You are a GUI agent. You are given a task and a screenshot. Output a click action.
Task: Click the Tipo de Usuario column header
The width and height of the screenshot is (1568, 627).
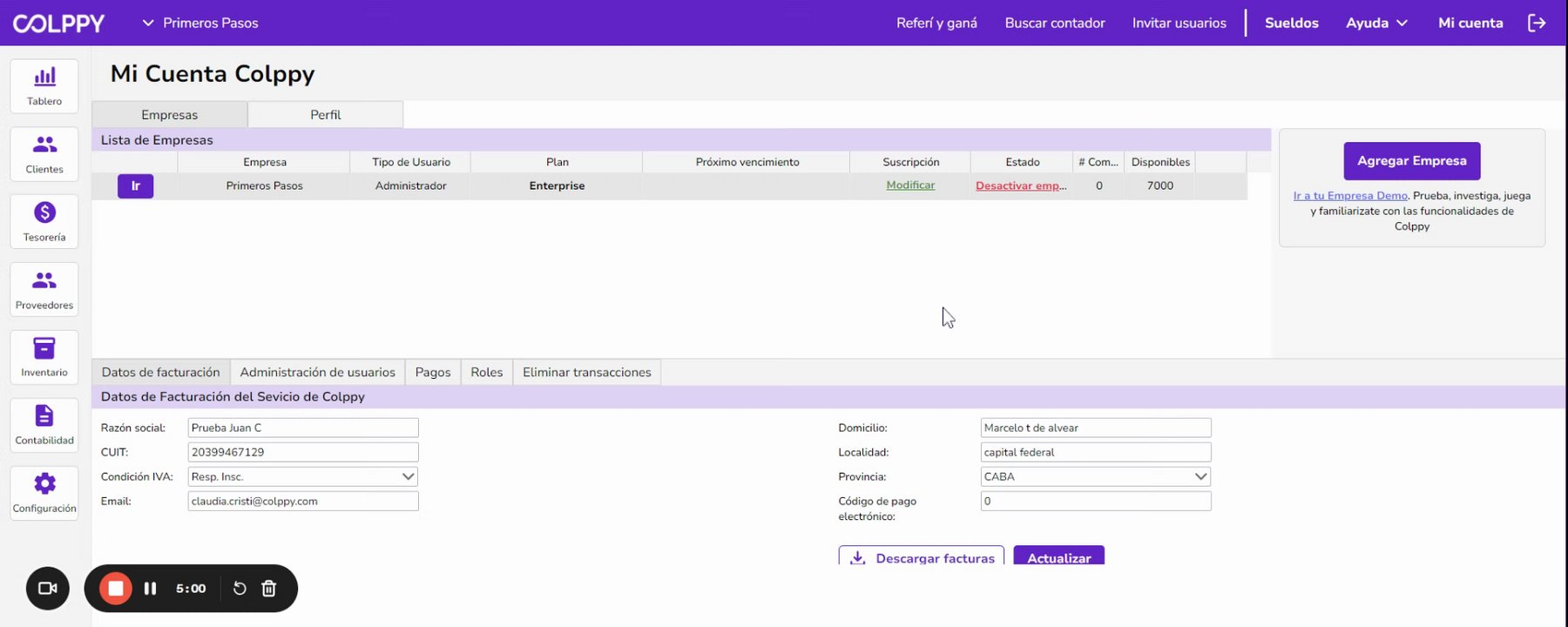411,162
